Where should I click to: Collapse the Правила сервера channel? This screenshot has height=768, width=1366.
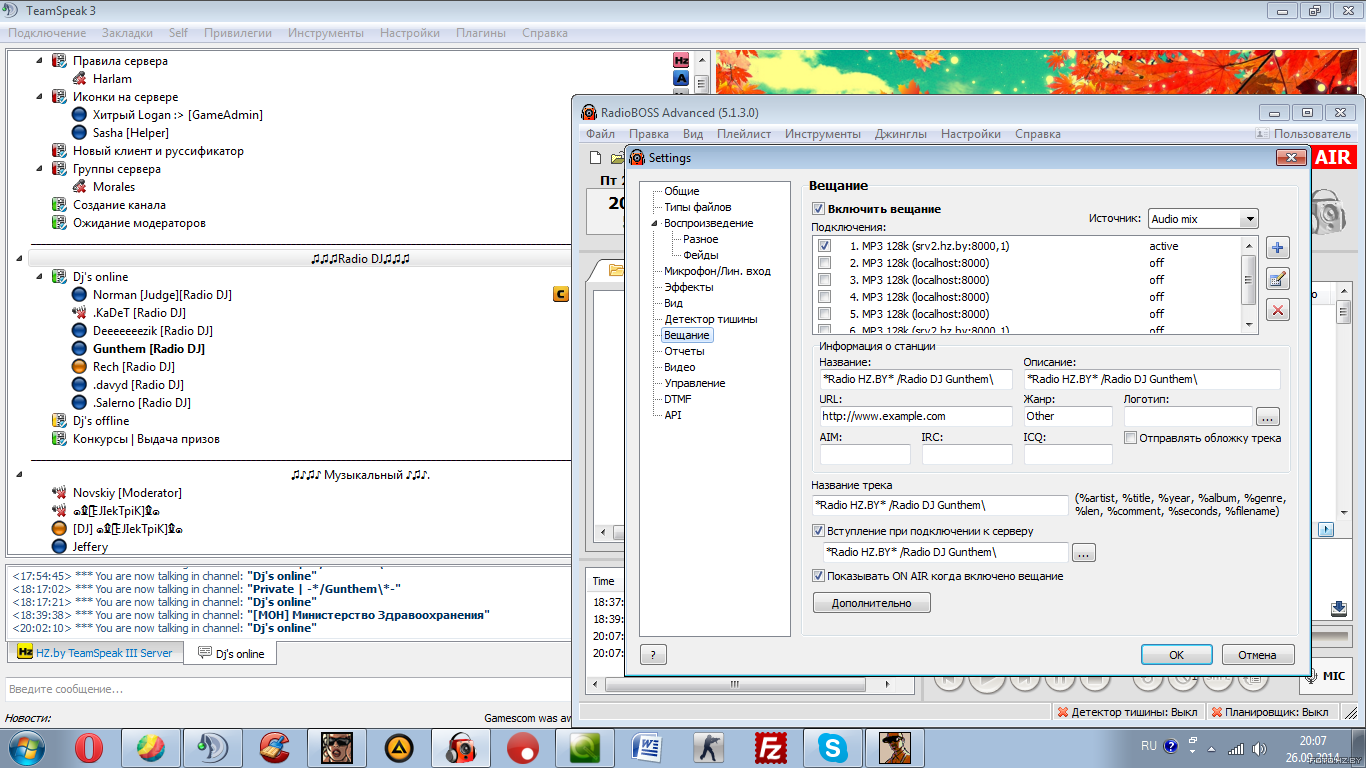click(x=40, y=61)
